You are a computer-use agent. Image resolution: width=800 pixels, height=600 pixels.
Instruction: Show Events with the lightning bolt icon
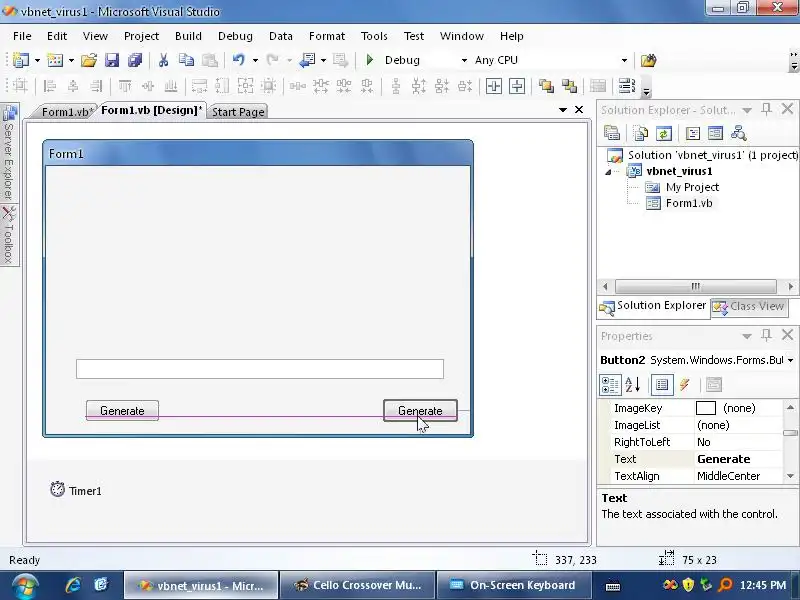tap(685, 385)
